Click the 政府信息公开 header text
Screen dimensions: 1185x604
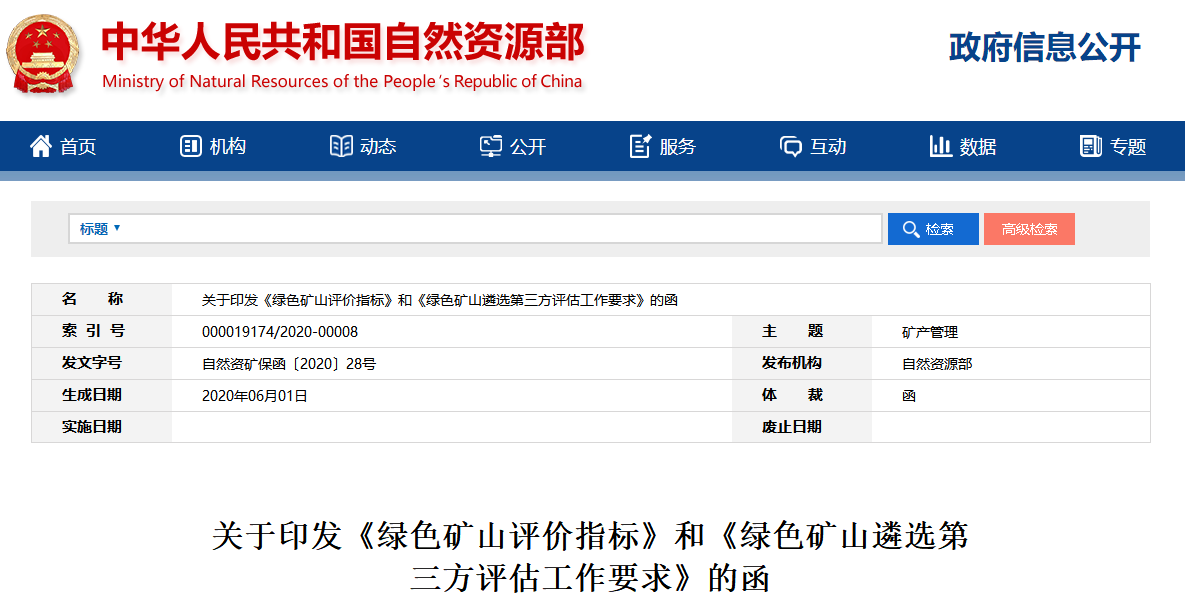[x=1044, y=47]
